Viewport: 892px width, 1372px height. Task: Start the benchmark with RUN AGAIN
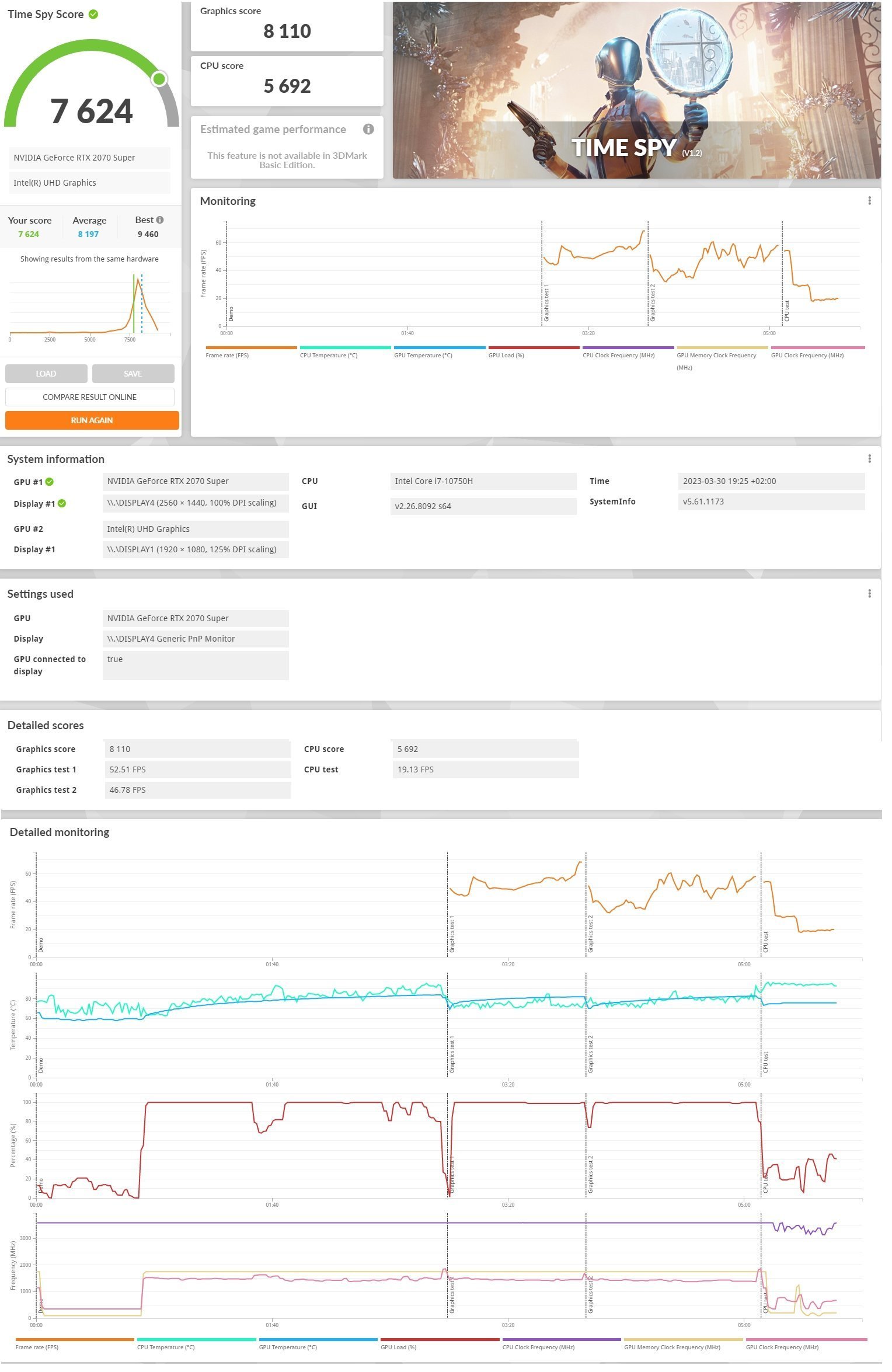92,420
